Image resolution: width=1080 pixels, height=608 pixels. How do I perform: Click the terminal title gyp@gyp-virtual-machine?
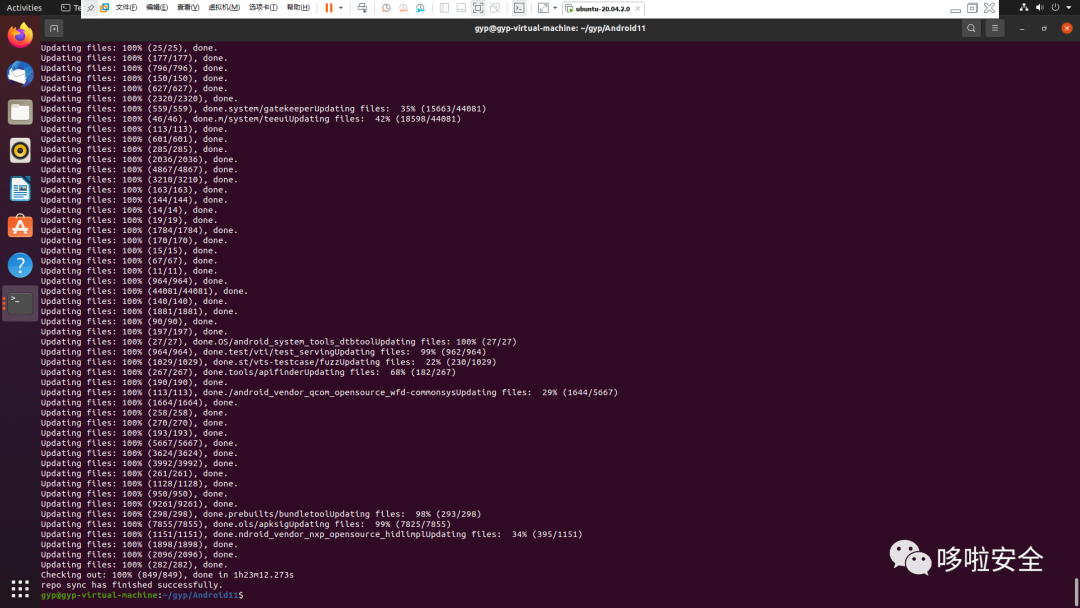tap(559, 28)
